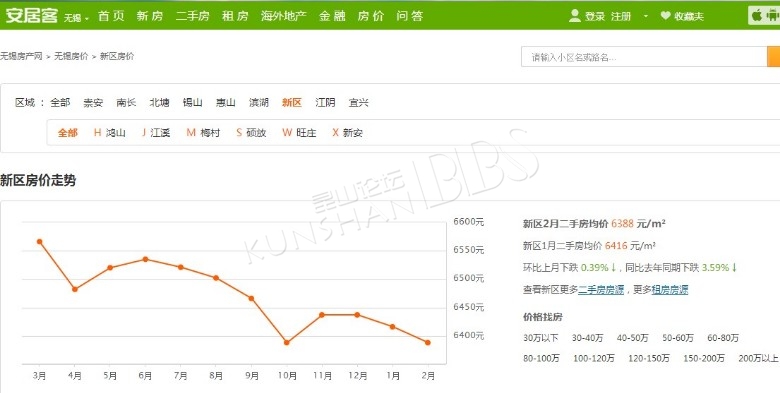Click the community name search field
The image size is (780, 393).
[x=644, y=57]
